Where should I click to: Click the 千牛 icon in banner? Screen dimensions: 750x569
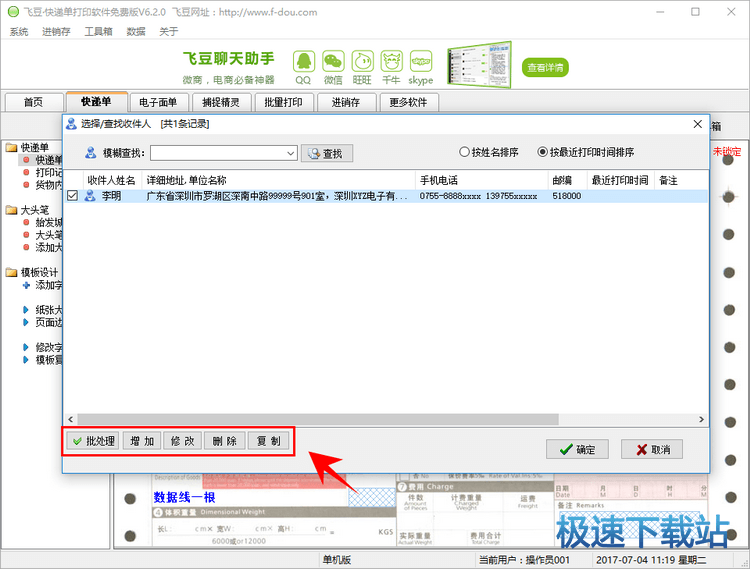[x=392, y=62]
